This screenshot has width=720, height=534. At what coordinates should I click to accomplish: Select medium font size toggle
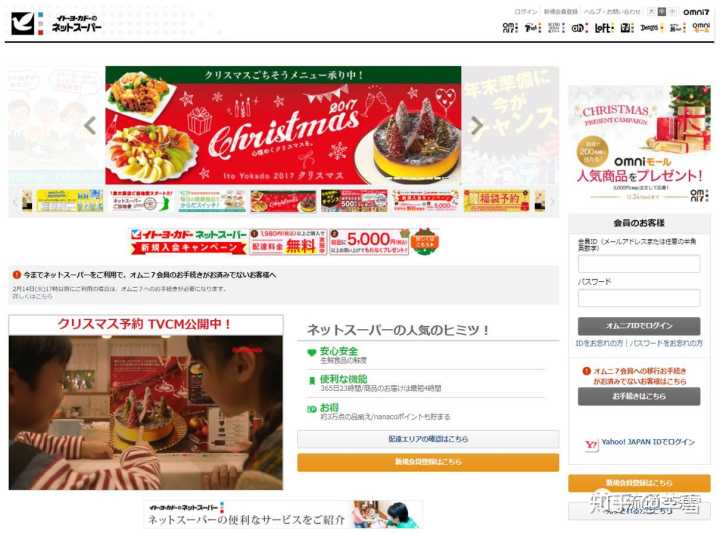pos(662,12)
